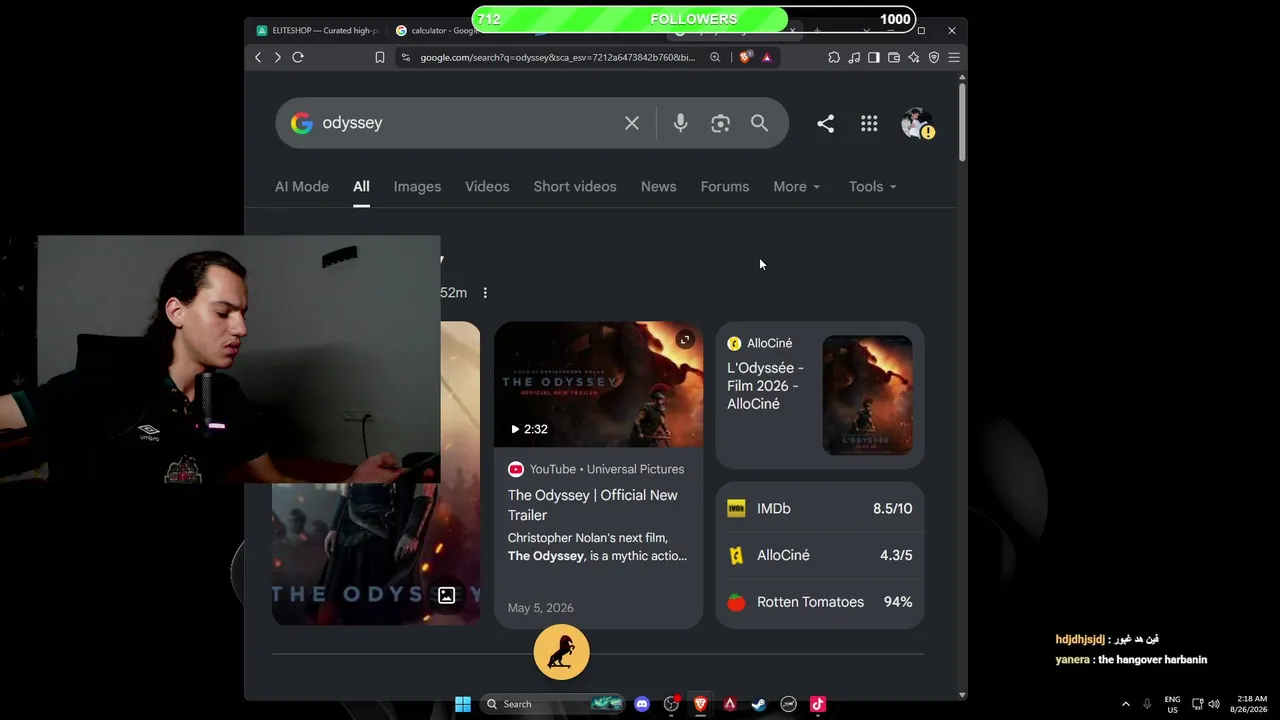This screenshot has width=1280, height=720.
Task: Open the Rotten Tomatoes 94% rating
Action: click(x=820, y=602)
